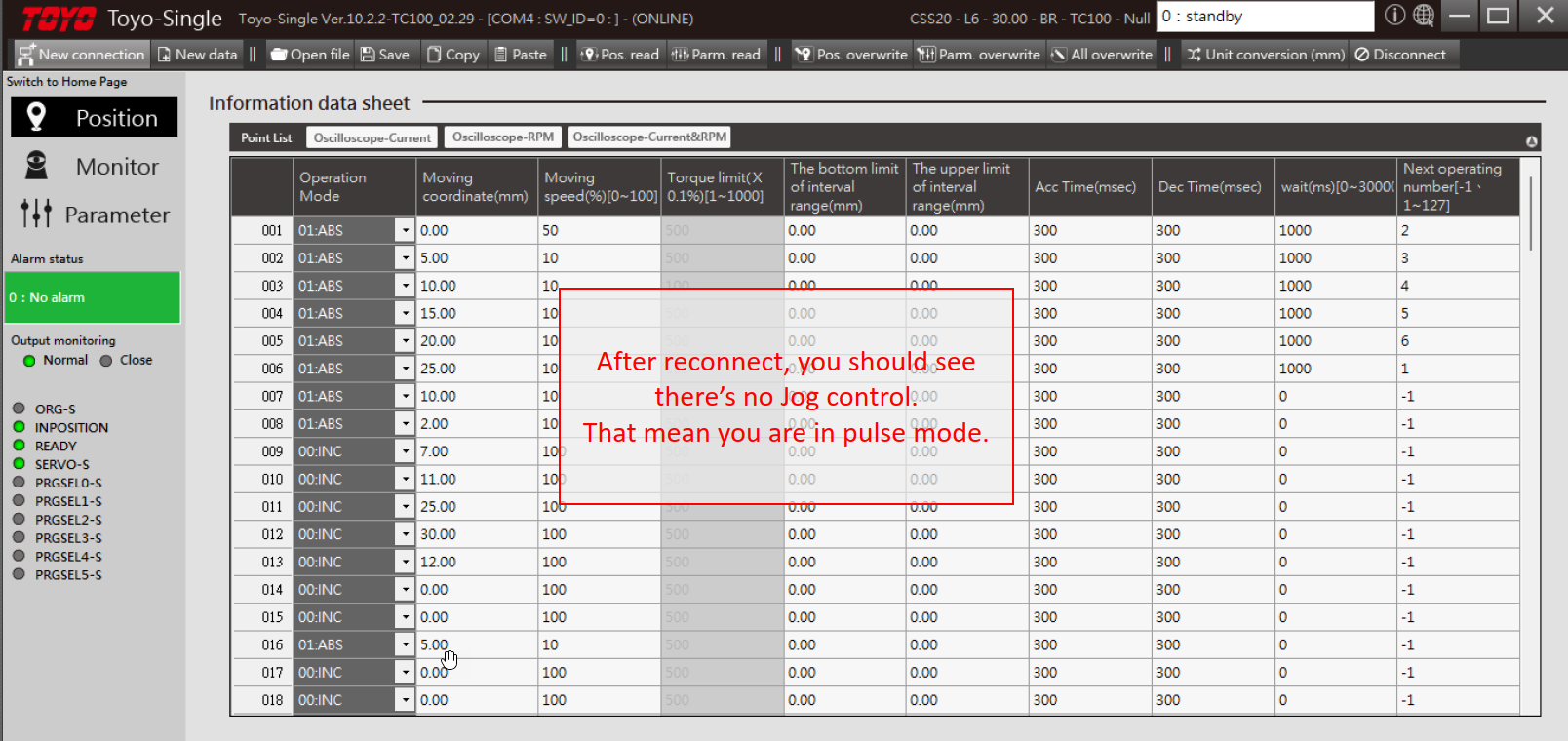Run Parm. read command
The width and height of the screenshot is (1568, 741).
point(716,55)
